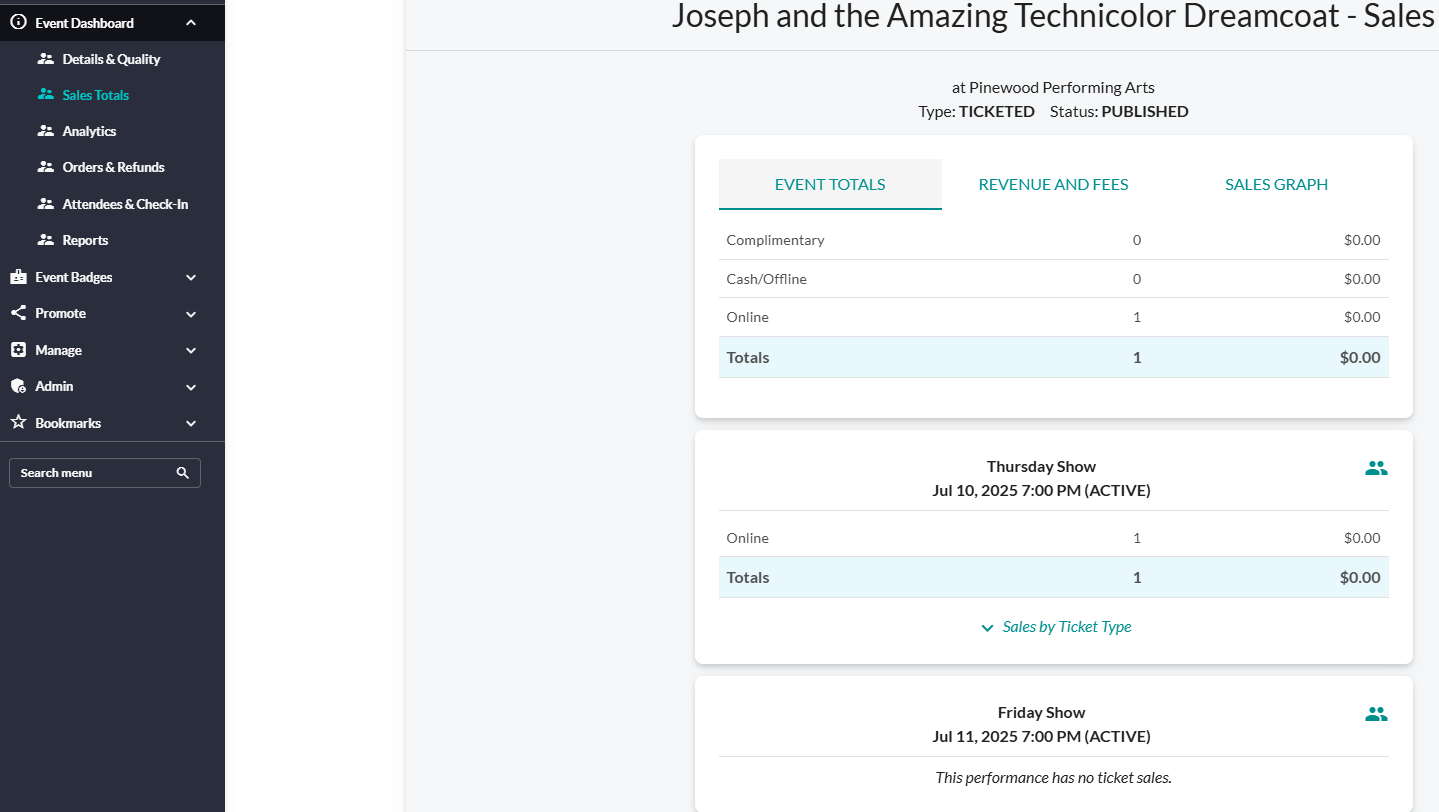Click "This performance has no ticket sales."
Image resolution: width=1439 pixels, height=812 pixels.
click(x=1053, y=777)
